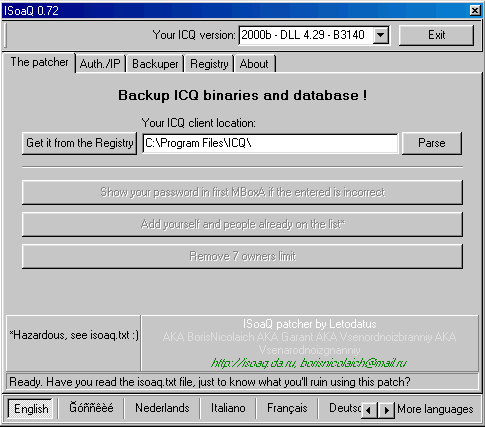485x427 pixels.
Task: Choose the Italiano language tab
Action: click(x=228, y=408)
